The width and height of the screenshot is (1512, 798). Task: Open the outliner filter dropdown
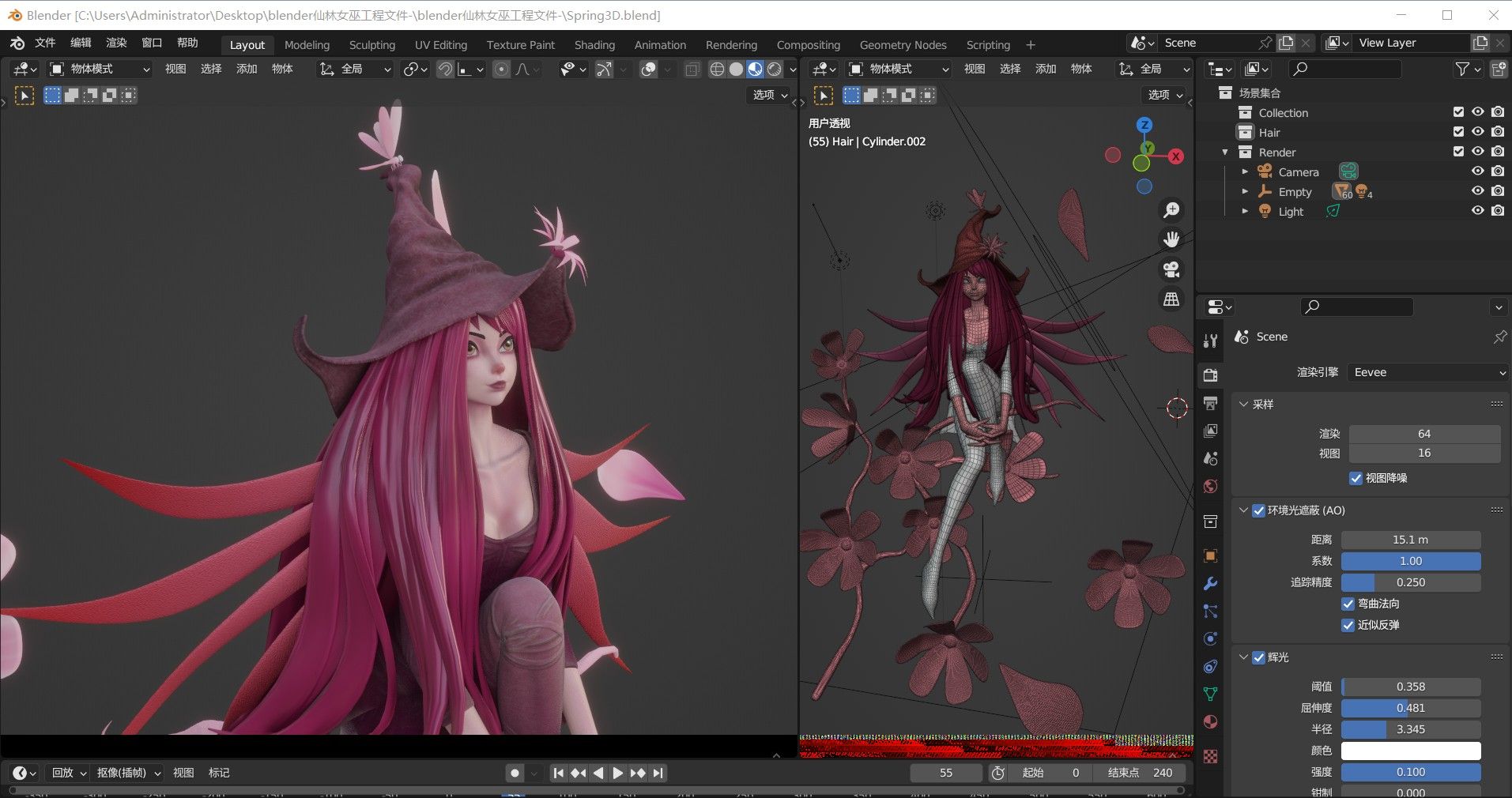click(x=1469, y=70)
